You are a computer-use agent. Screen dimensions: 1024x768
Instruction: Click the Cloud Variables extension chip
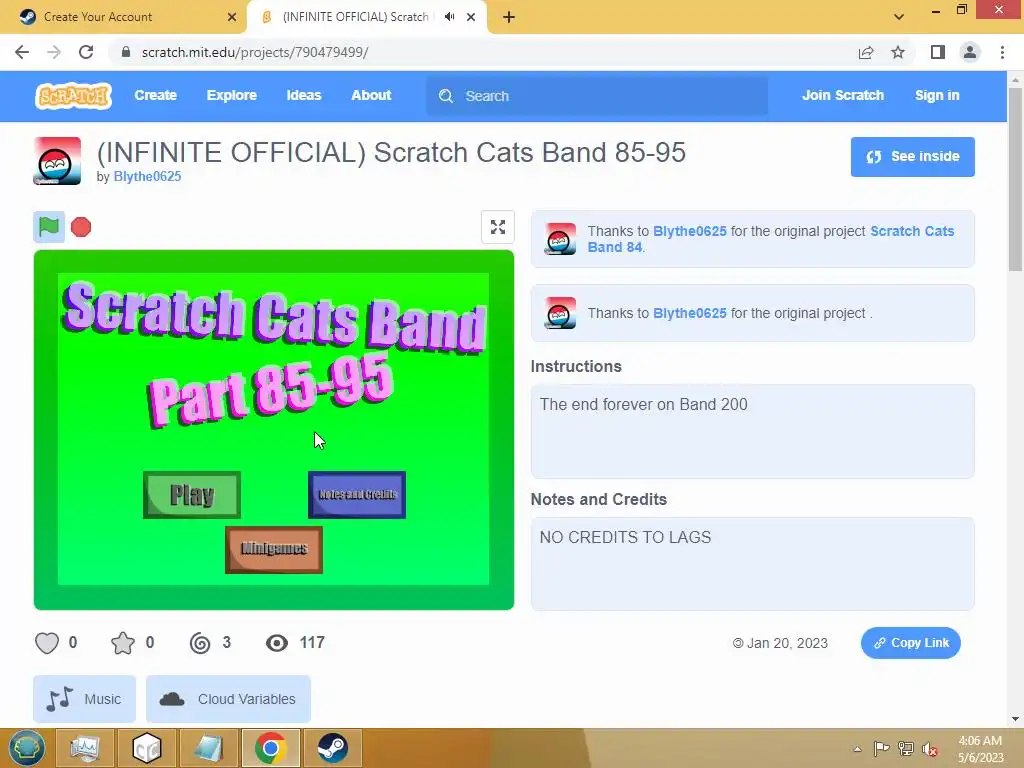click(x=228, y=699)
